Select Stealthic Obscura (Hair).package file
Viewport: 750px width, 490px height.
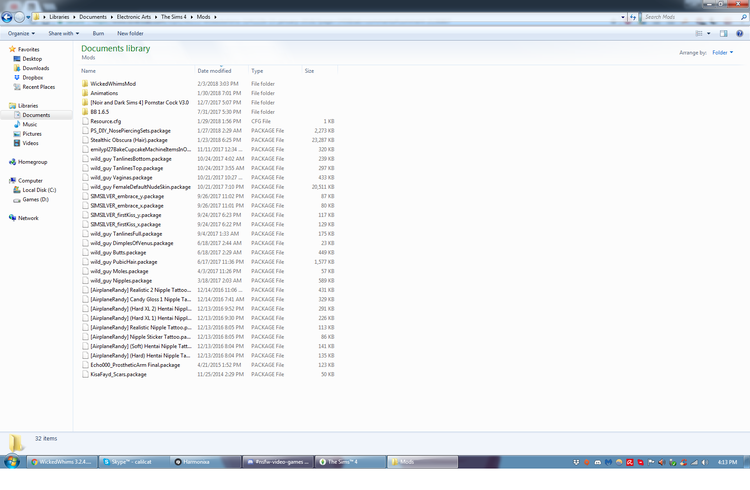click(129, 140)
